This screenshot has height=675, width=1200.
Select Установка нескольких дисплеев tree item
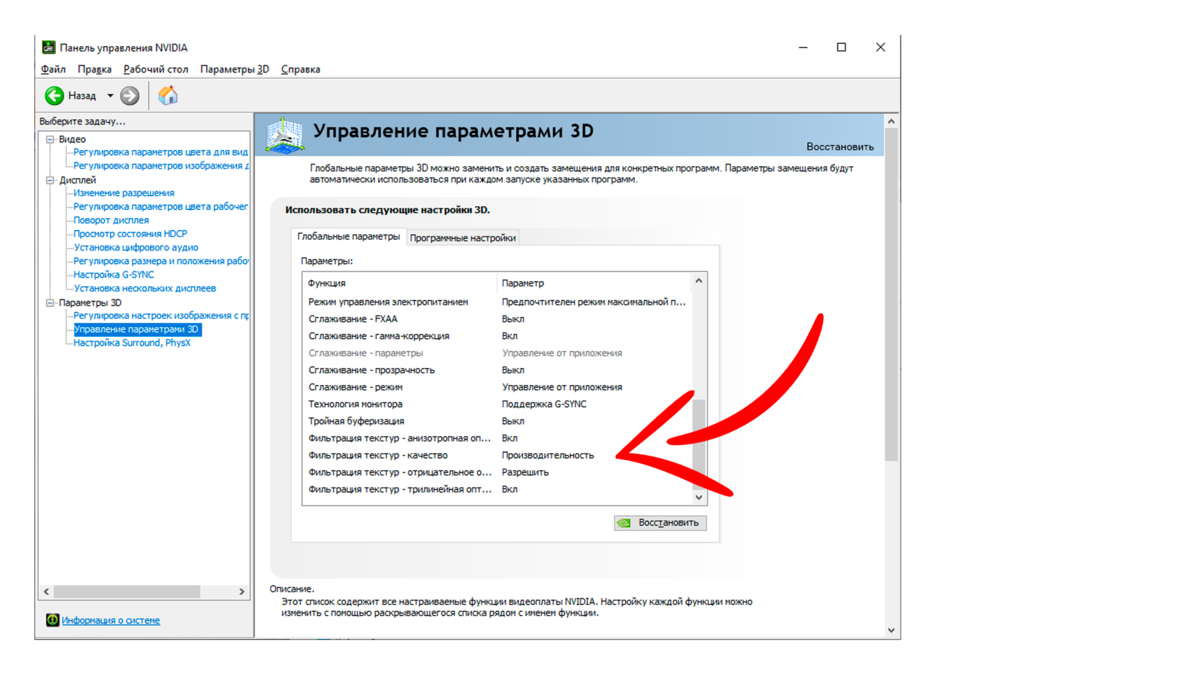click(145, 288)
